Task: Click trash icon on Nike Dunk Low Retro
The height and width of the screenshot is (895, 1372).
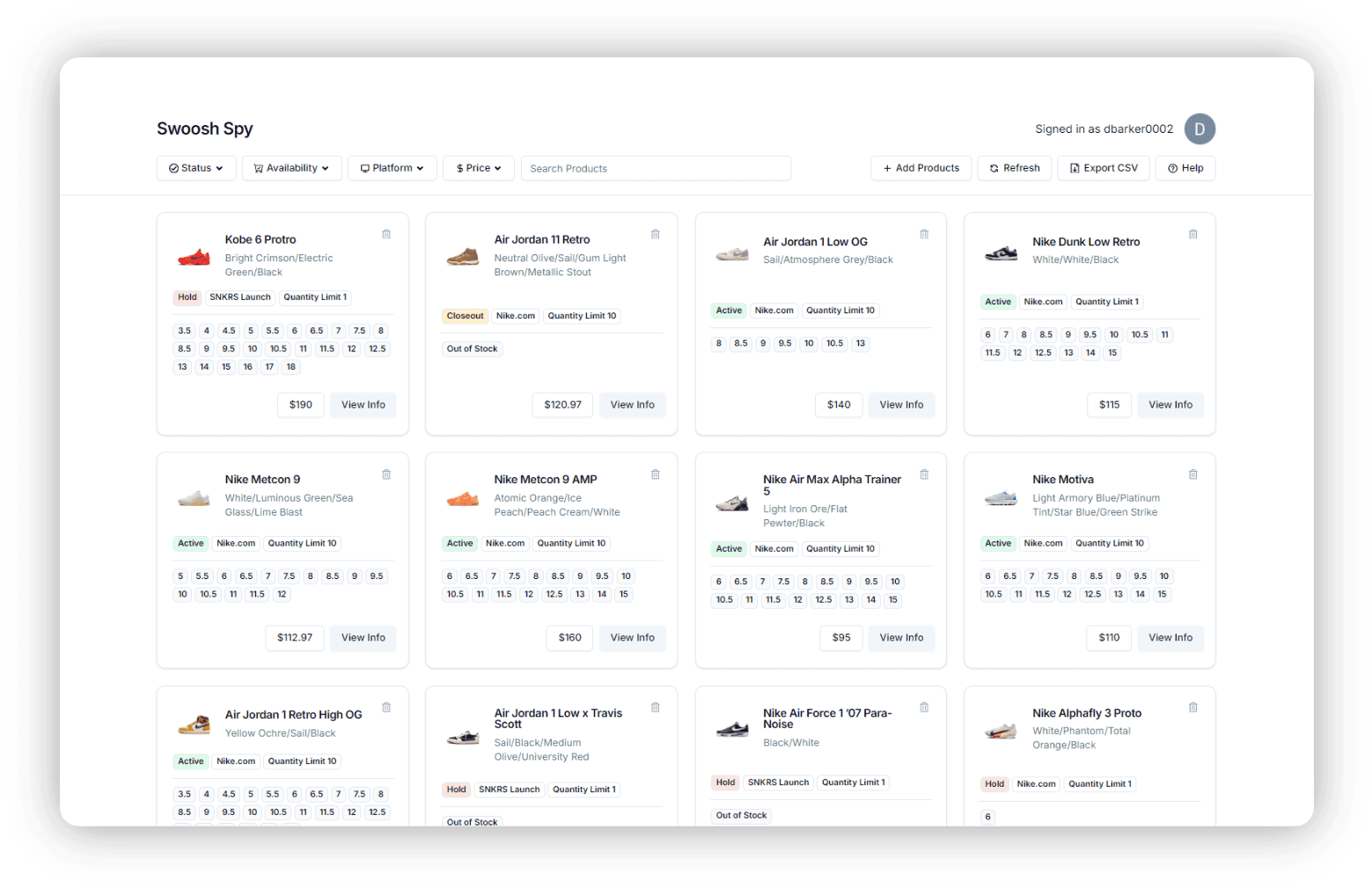Action: pyautogui.click(x=1193, y=234)
